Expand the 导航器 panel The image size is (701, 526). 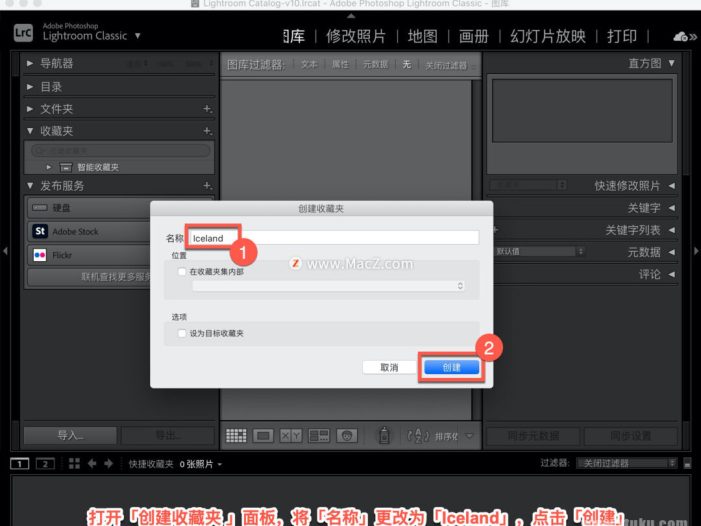30,63
